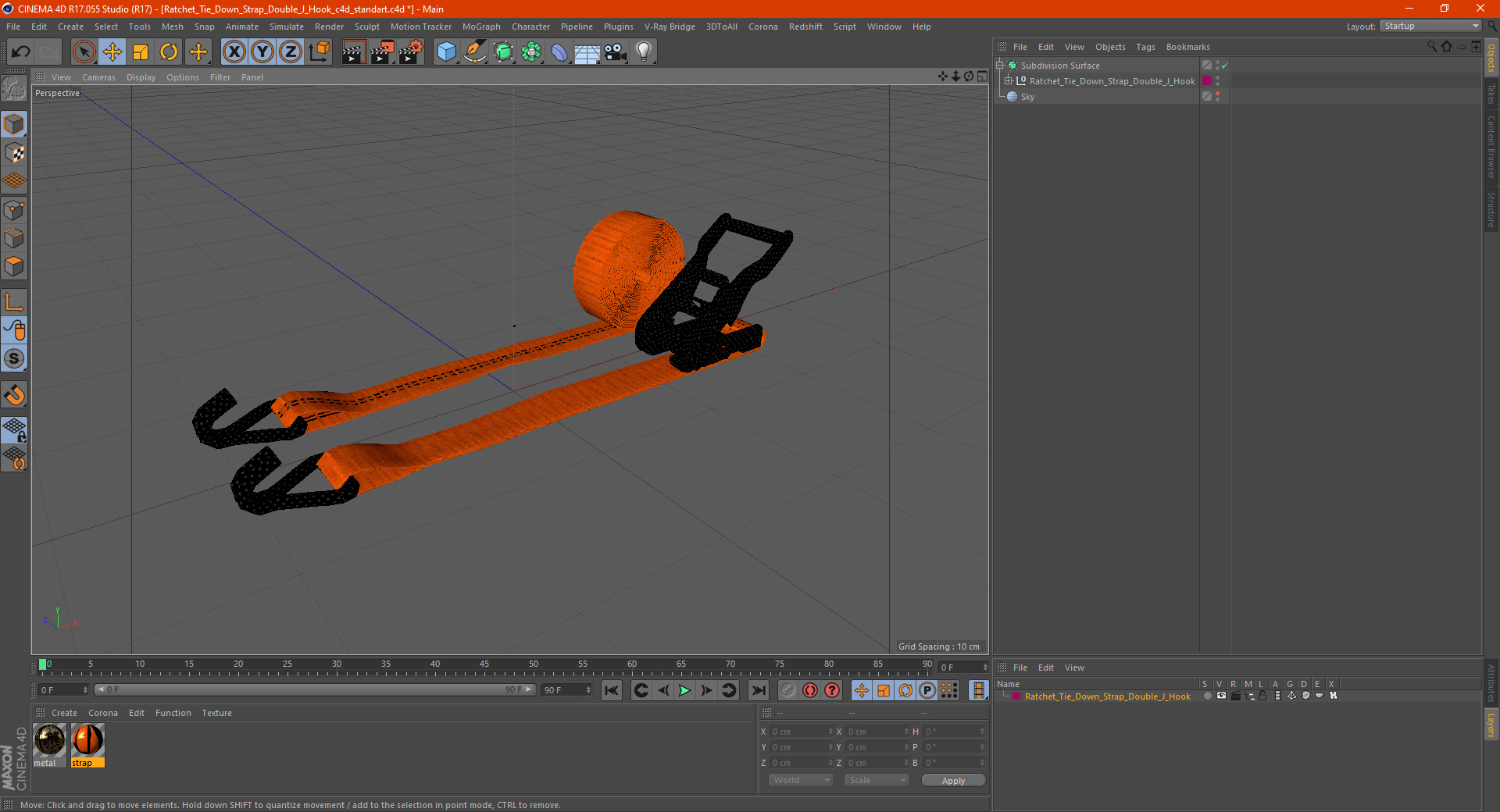The height and width of the screenshot is (812, 1500).
Task: Click the end frame 90 F stepper
Action: pyautogui.click(x=588, y=690)
